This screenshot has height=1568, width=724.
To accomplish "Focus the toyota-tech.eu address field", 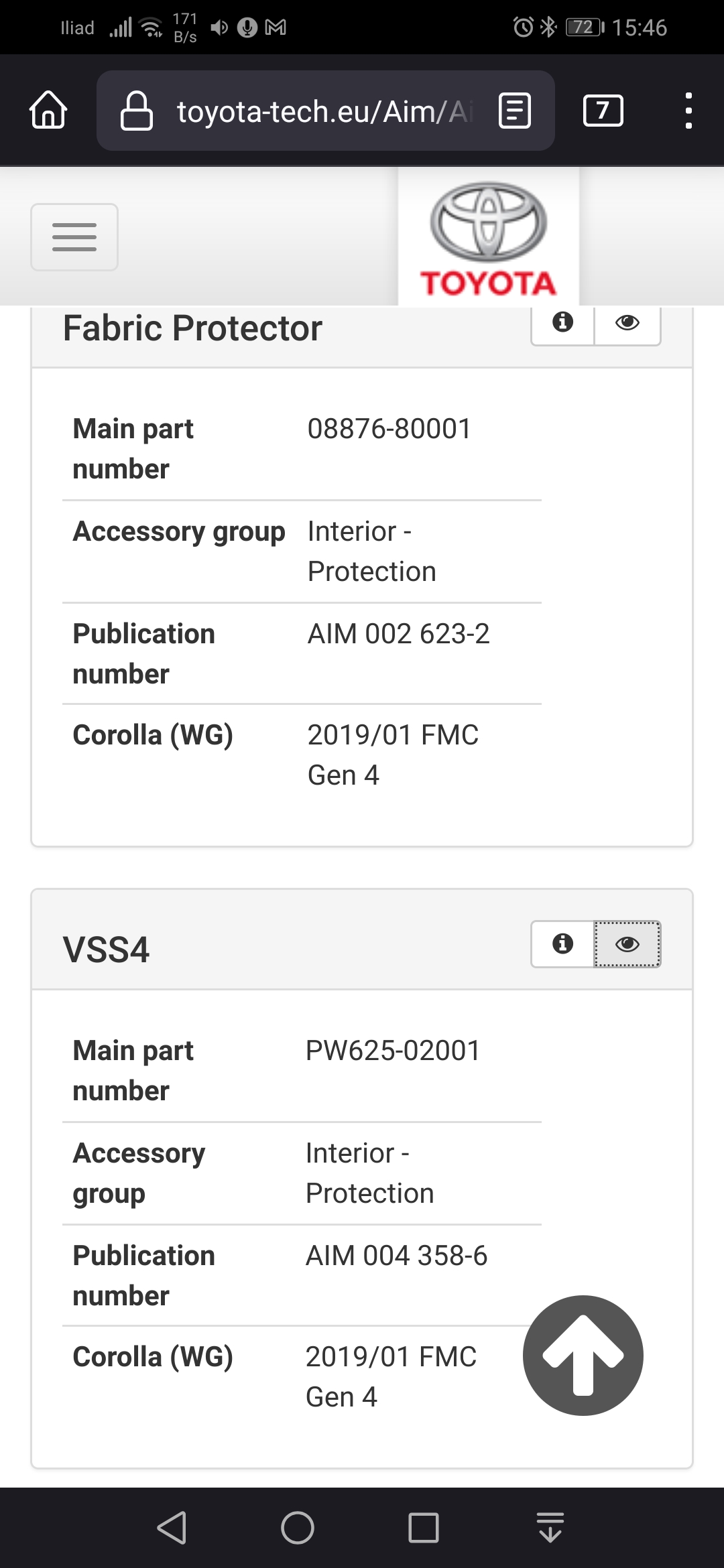I will point(324,111).
